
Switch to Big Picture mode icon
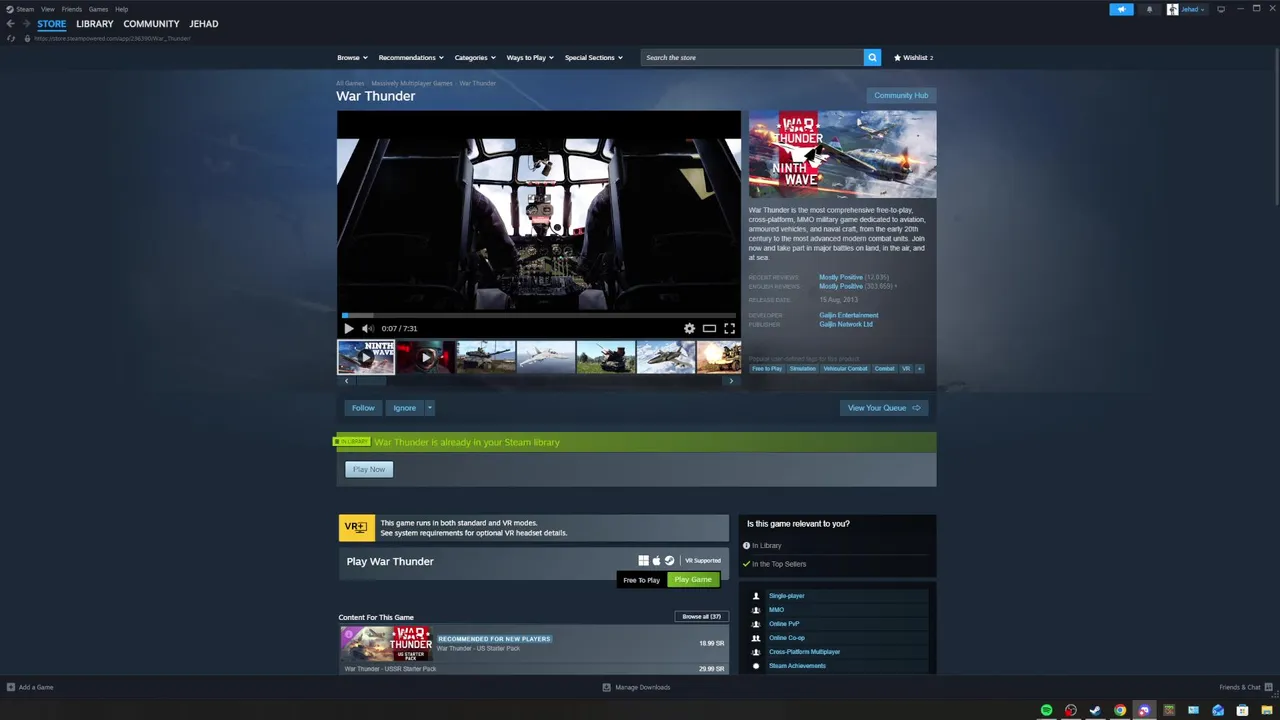pyautogui.click(x=1220, y=9)
